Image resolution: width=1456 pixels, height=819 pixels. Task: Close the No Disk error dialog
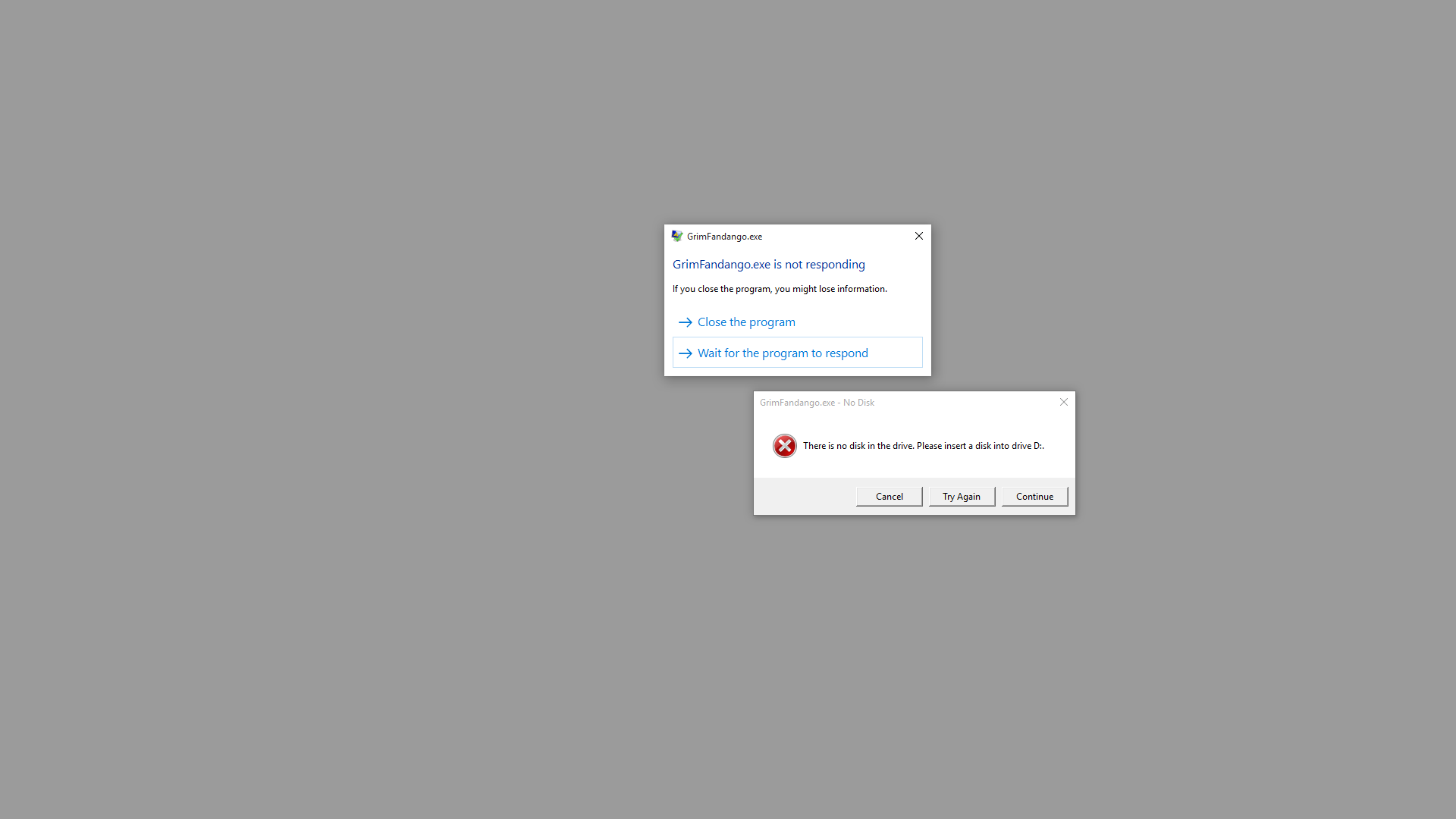tap(1063, 402)
